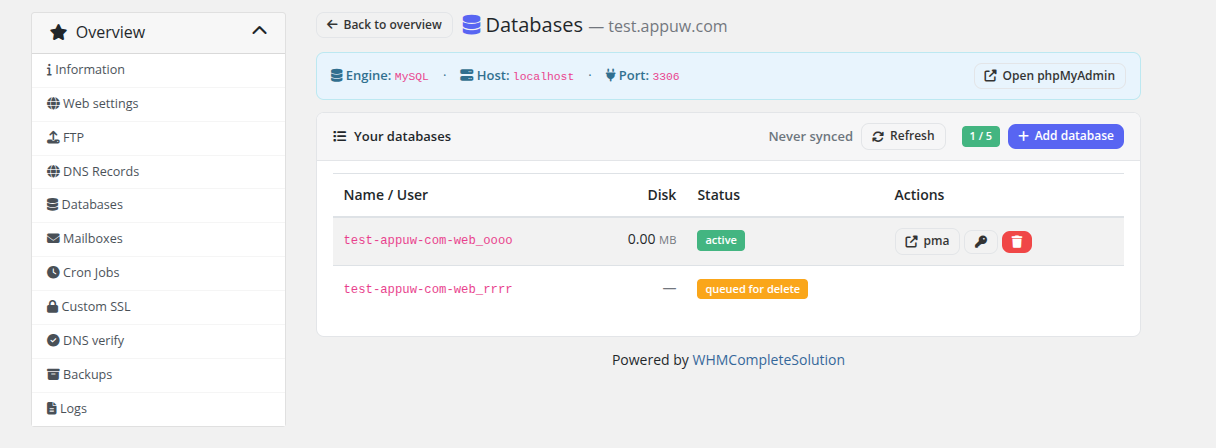Image resolution: width=1216 pixels, height=448 pixels.
Task: Open phpMyAdmin from the info bar
Action: pyautogui.click(x=1050, y=76)
